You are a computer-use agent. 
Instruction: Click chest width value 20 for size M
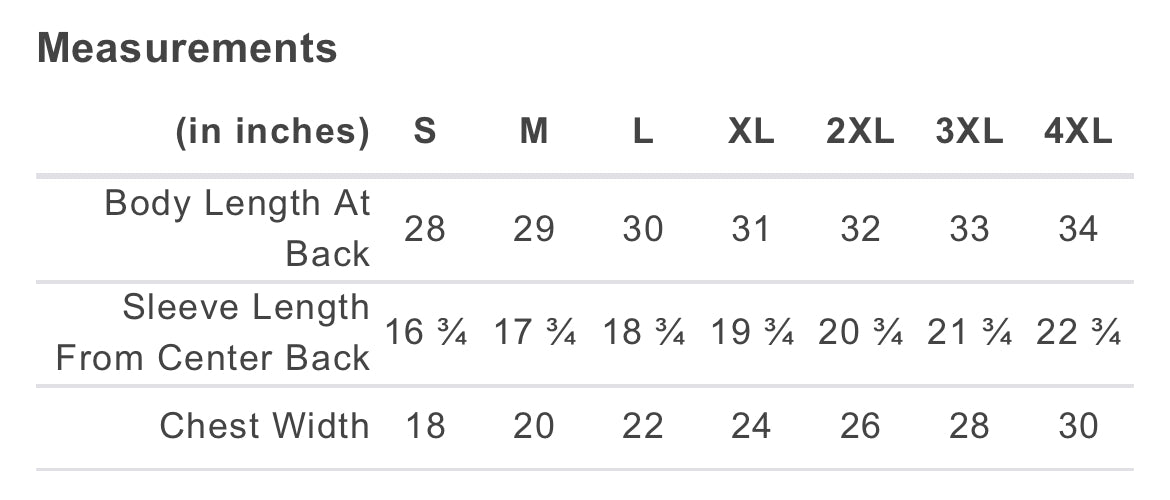(534, 426)
